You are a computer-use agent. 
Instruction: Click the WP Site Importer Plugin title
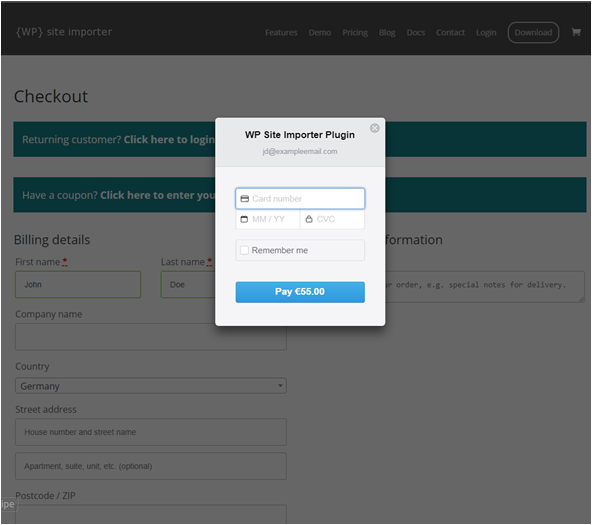coord(300,135)
